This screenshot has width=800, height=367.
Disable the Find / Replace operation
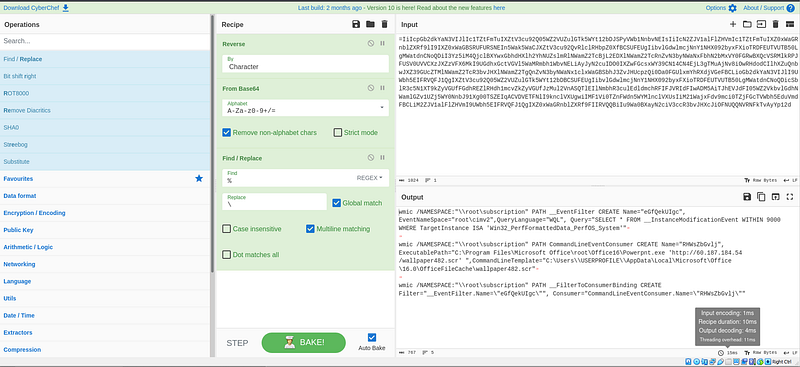371,158
